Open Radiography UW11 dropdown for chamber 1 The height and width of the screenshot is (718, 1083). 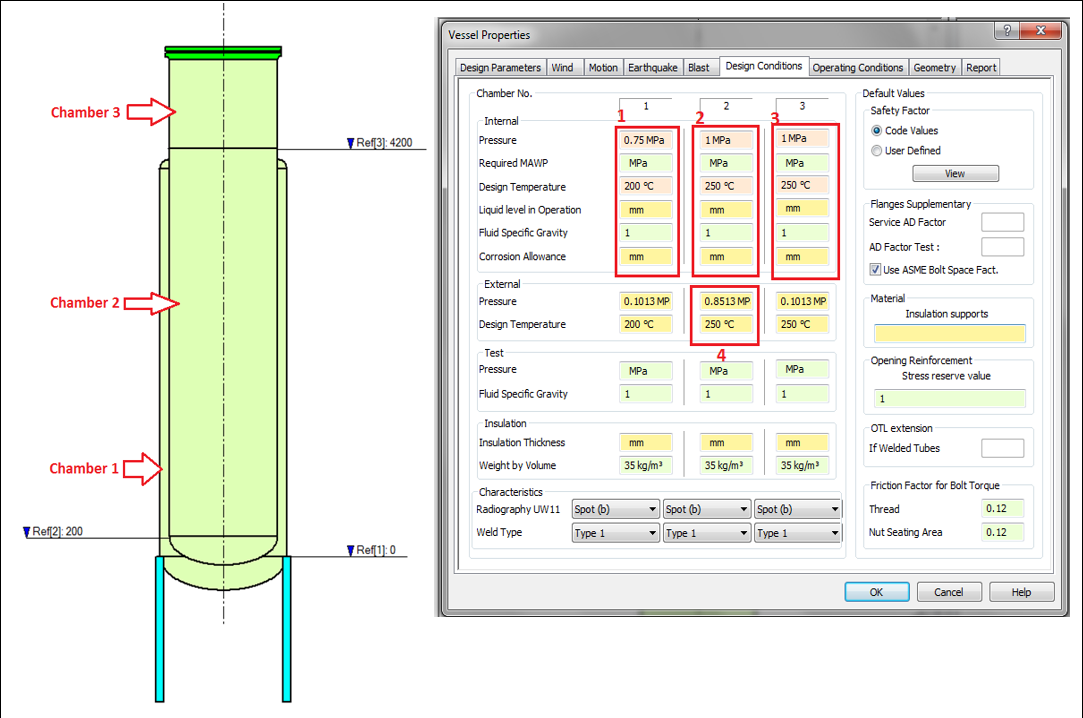(x=615, y=510)
